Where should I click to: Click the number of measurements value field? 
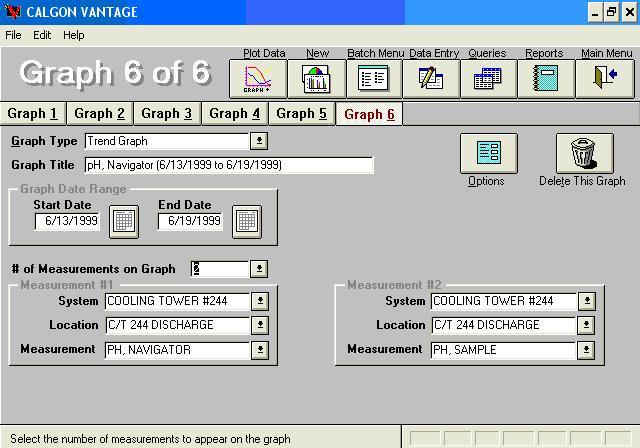pyautogui.click(x=220, y=269)
